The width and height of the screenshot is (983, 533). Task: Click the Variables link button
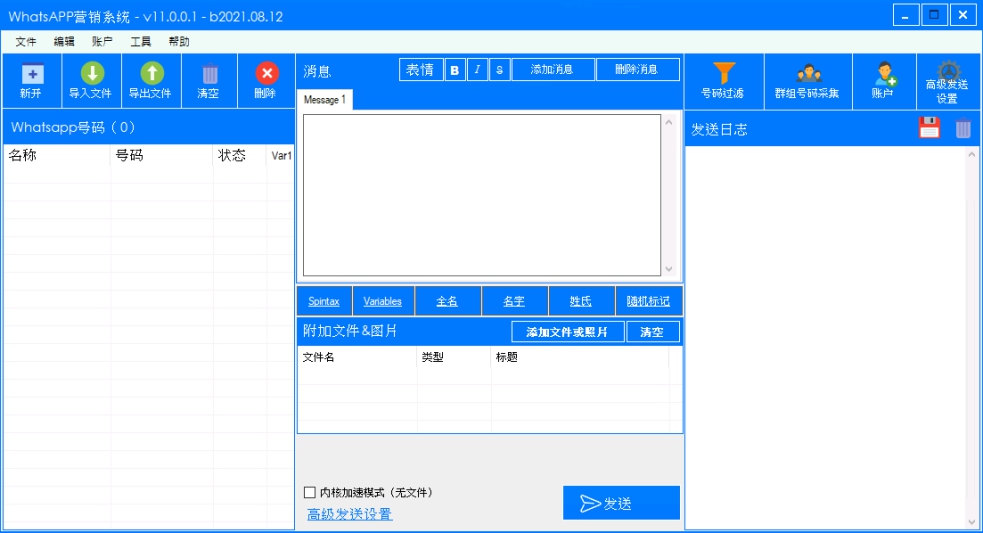click(382, 301)
